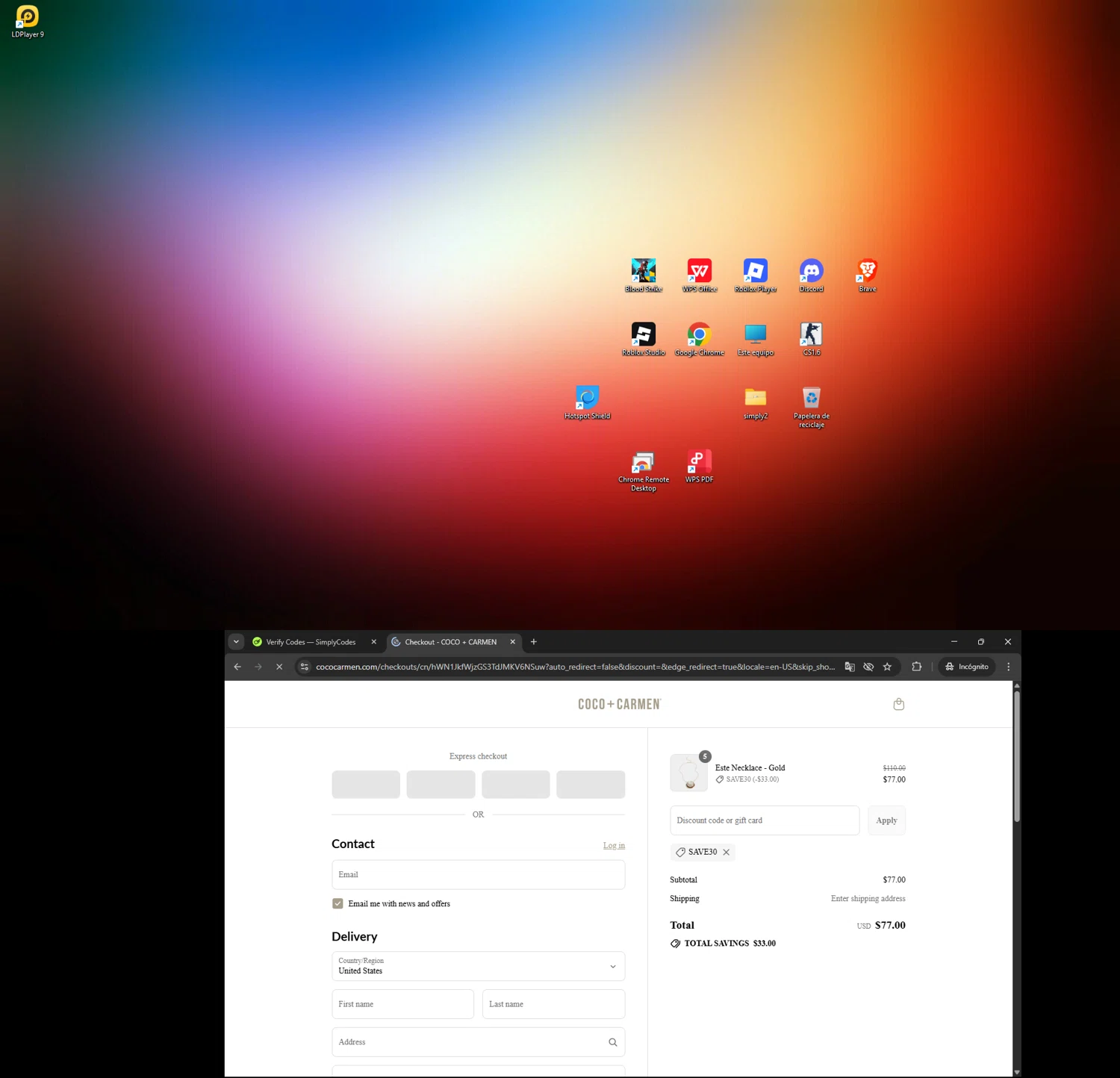This screenshot has width=1120, height=1078.
Task: Click the First name field
Action: pyautogui.click(x=402, y=1004)
